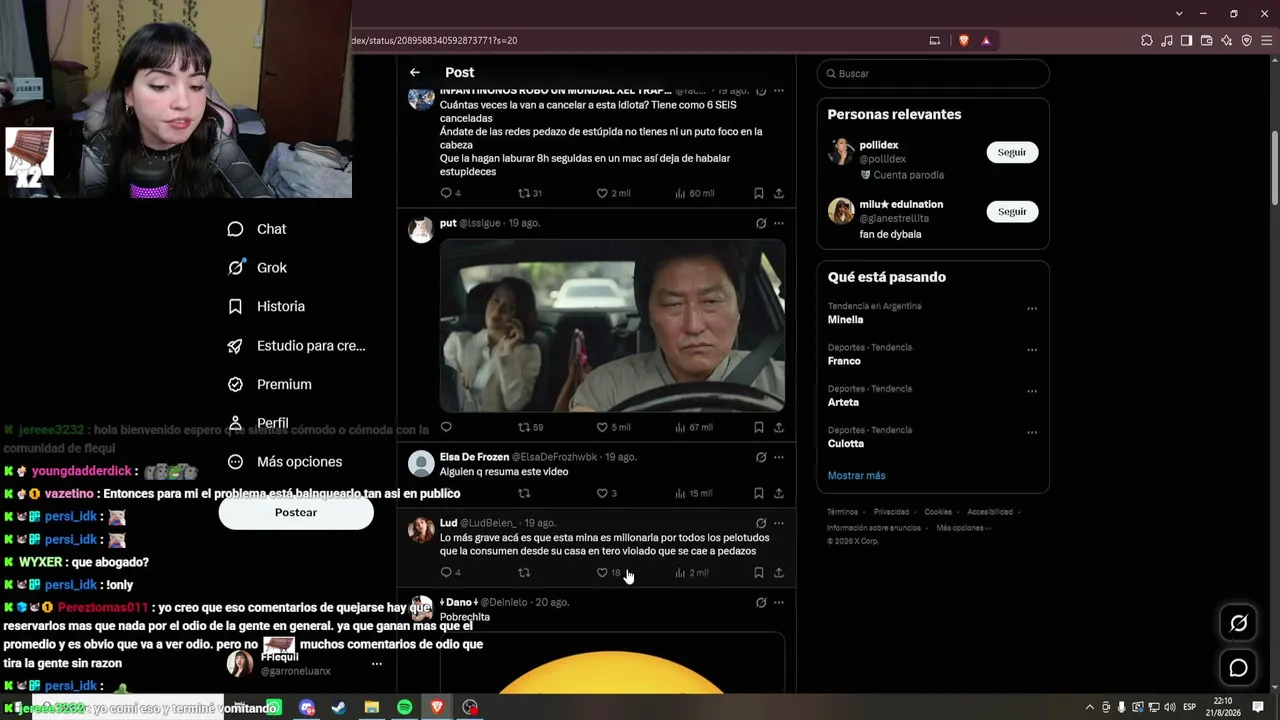Toggle the Brave sidebar panel
The height and width of the screenshot is (720, 1280).
tap(1186, 41)
